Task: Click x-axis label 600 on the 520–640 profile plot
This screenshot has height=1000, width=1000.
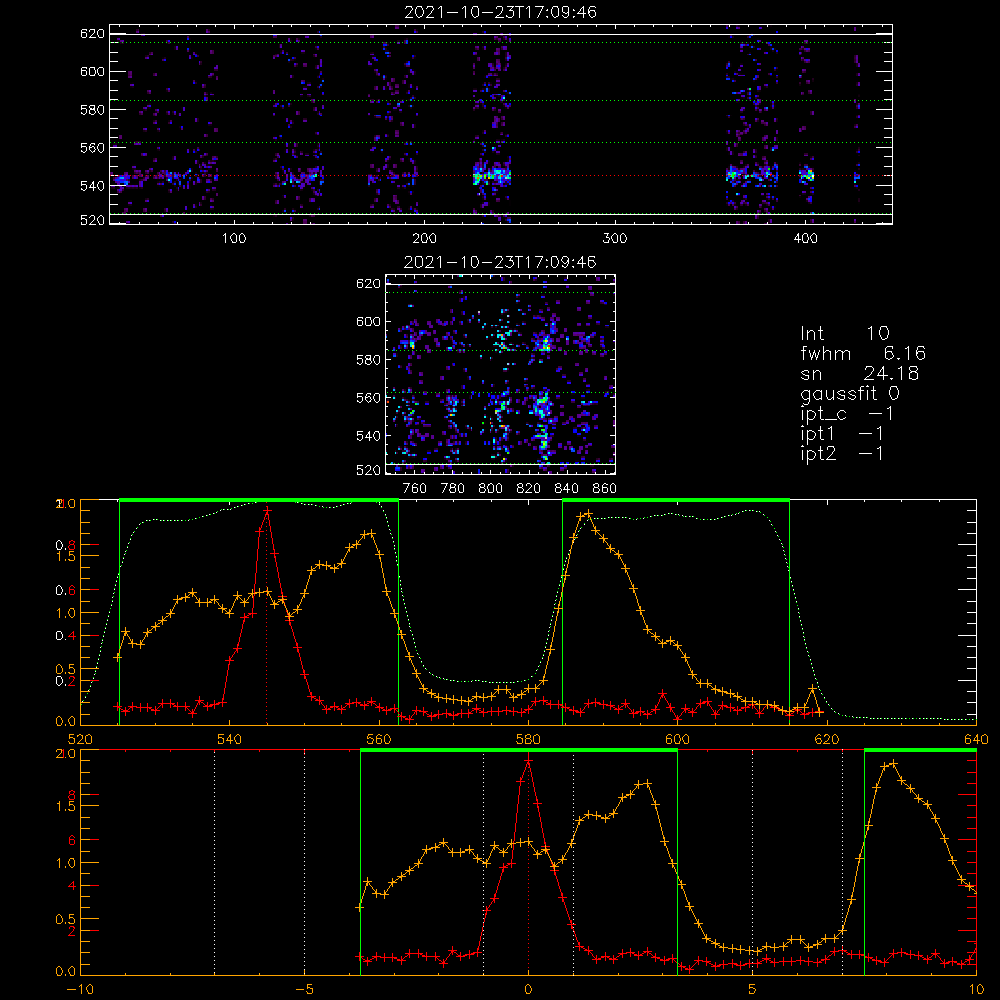Action: click(677, 739)
